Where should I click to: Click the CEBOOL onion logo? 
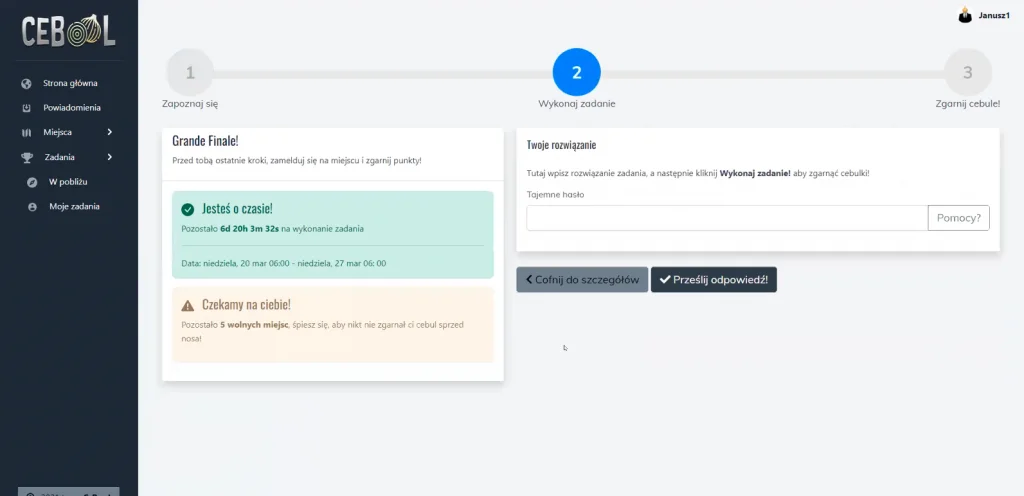(69, 31)
